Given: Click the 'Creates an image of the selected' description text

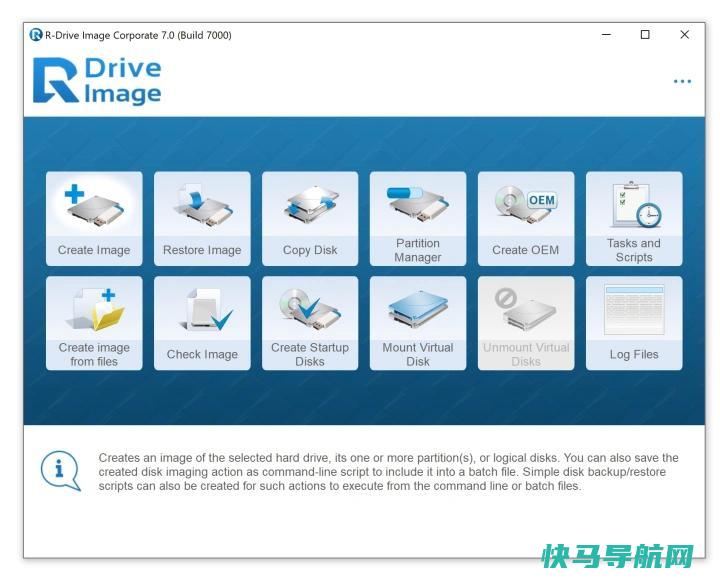Looking at the screenshot, I should coord(388,472).
